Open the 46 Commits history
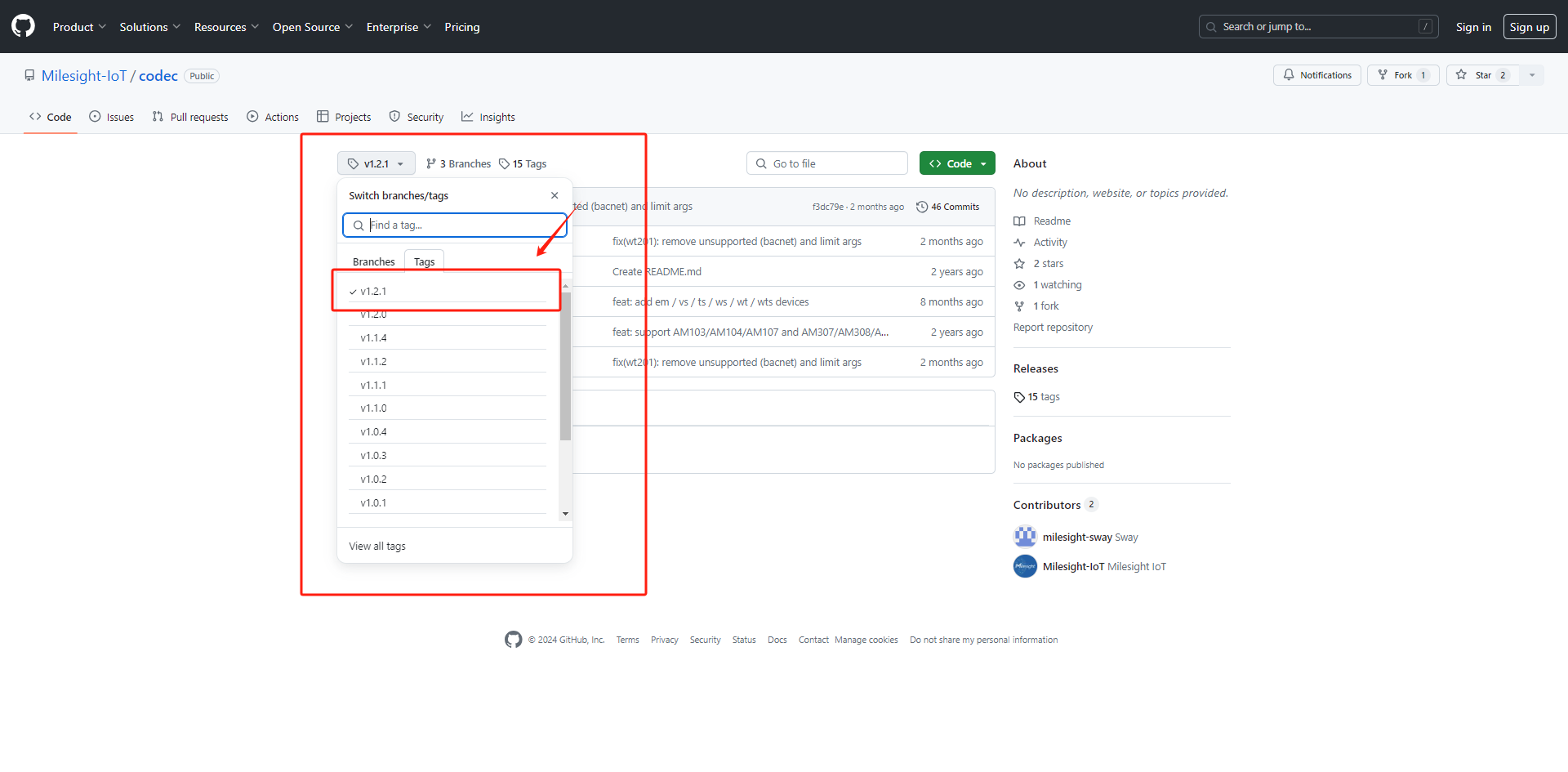 coord(947,207)
